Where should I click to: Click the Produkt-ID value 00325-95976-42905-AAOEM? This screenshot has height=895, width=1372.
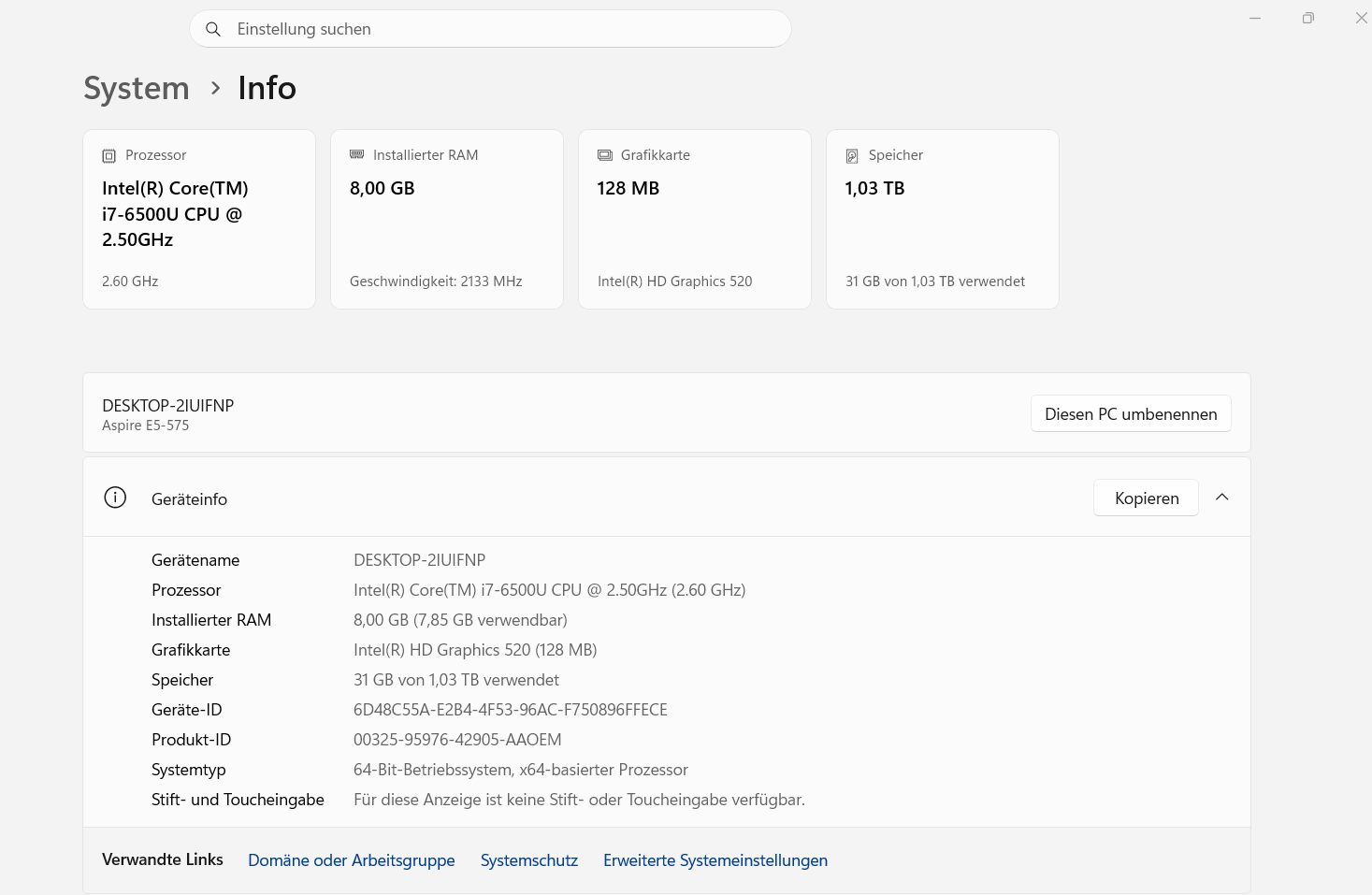[x=457, y=740]
